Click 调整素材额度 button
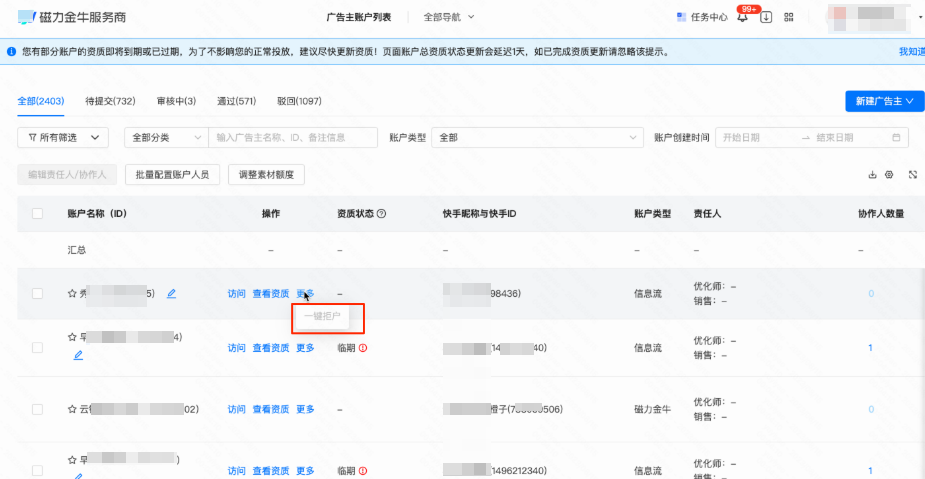 266,175
